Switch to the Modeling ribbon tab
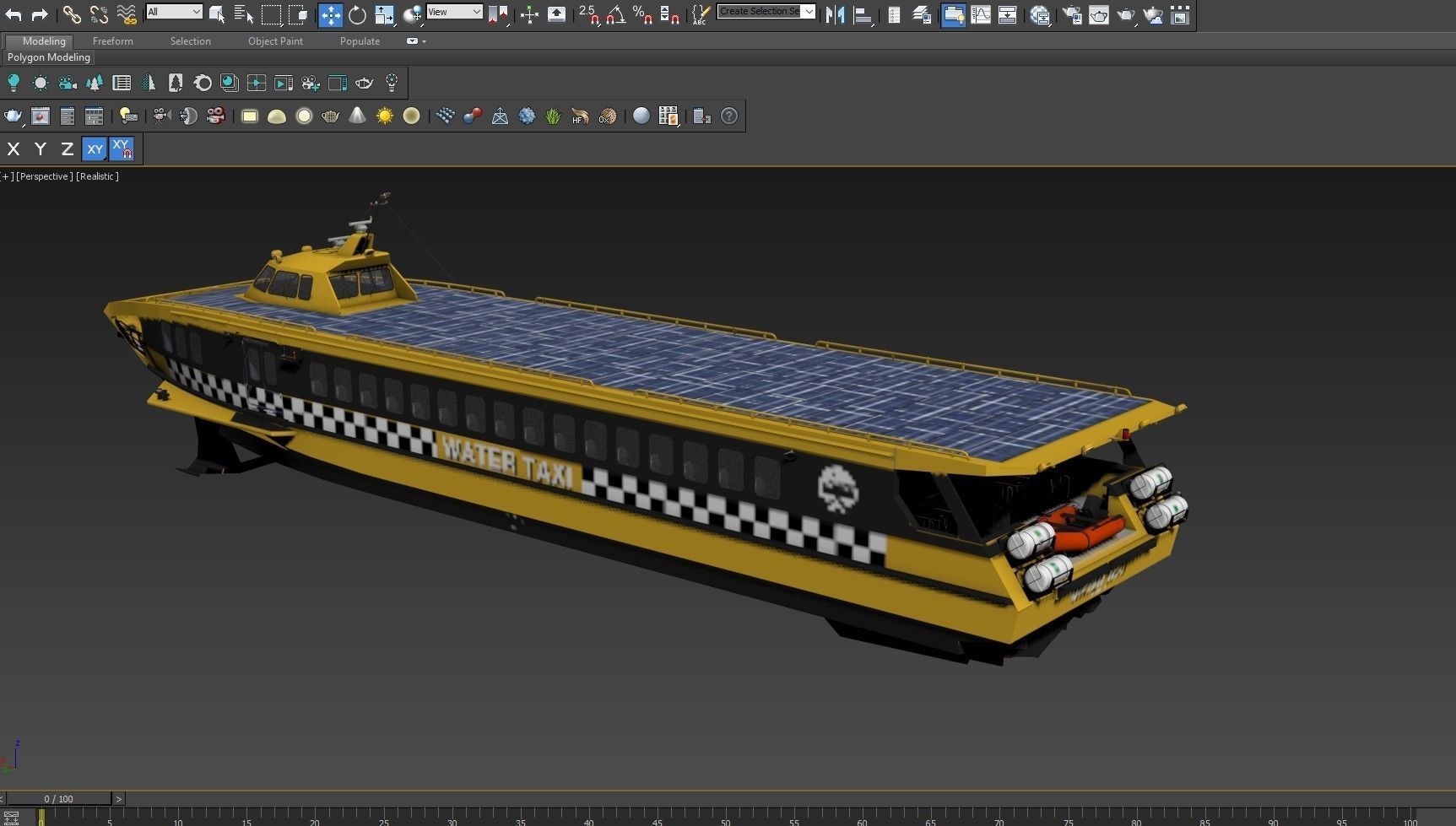 click(x=44, y=40)
